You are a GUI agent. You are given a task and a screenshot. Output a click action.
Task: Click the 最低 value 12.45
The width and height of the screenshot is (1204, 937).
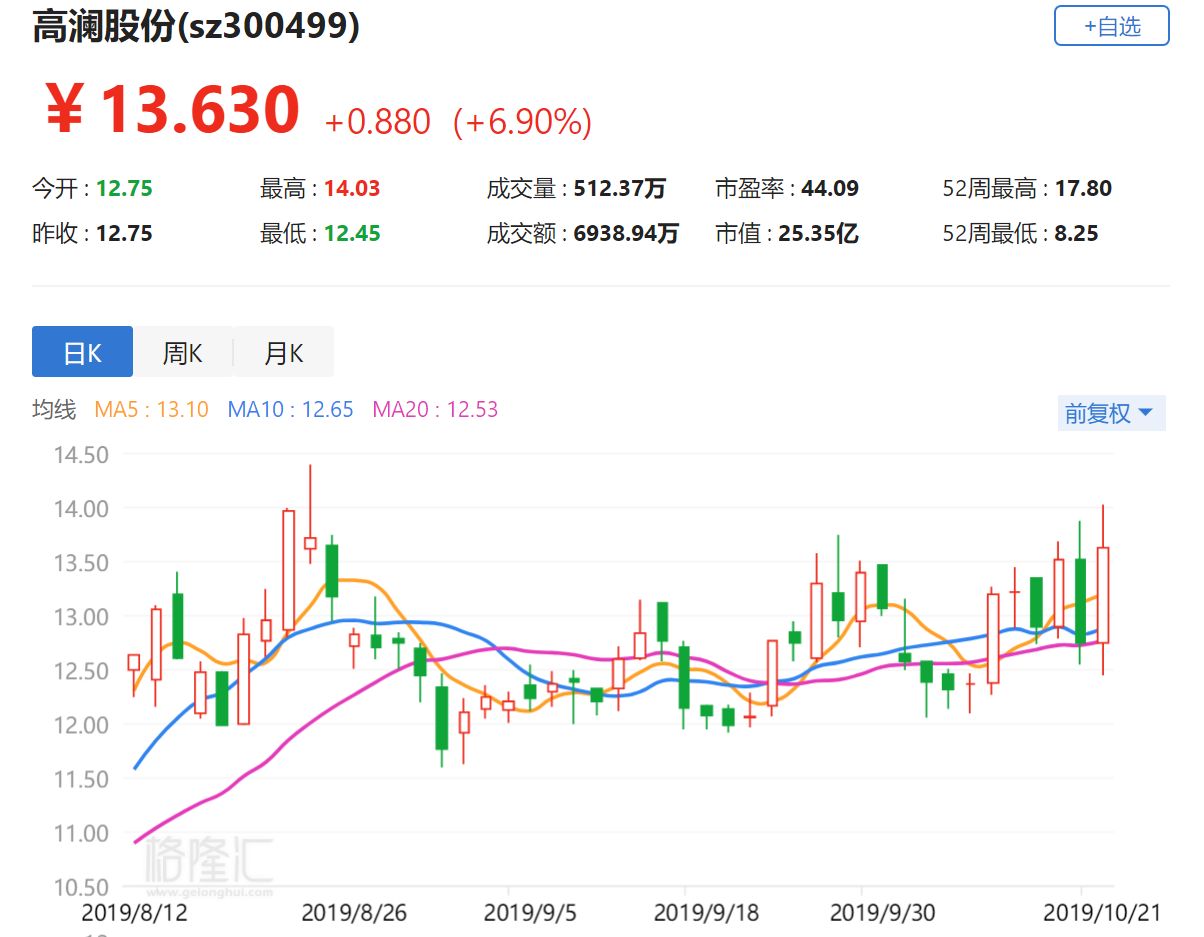352,234
